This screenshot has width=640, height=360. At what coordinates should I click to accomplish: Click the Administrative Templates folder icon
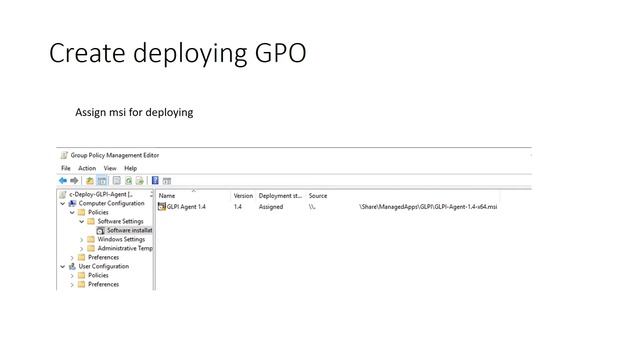pyautogui.click(x=91, y=248)
